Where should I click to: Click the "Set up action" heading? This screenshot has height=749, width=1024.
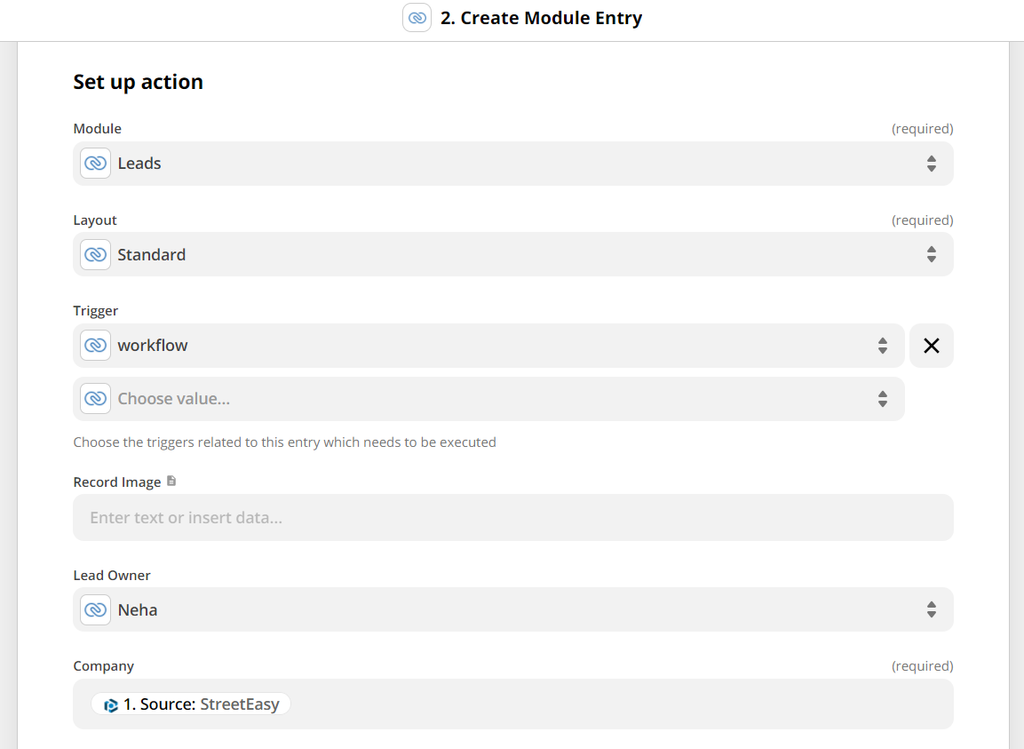click(138, 81)
